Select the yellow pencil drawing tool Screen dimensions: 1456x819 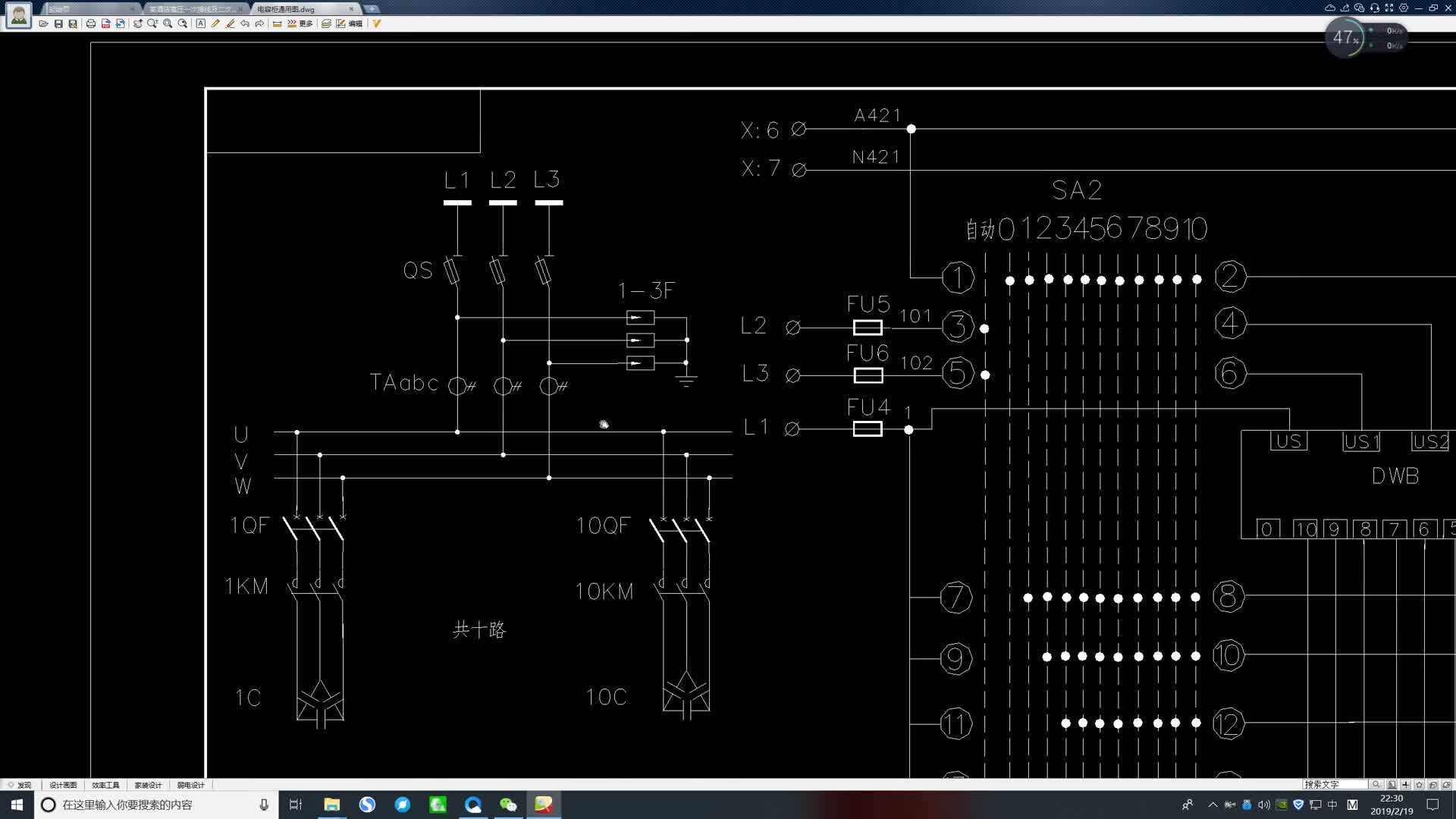[215, 24]
